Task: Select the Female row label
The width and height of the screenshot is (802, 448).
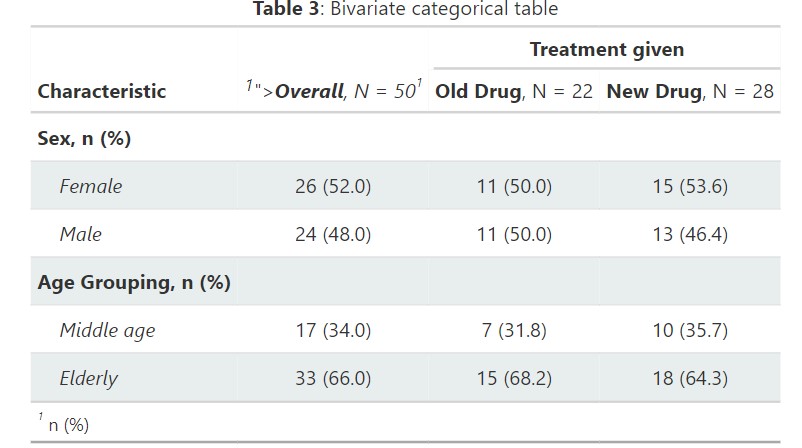Action: [91, 186]
